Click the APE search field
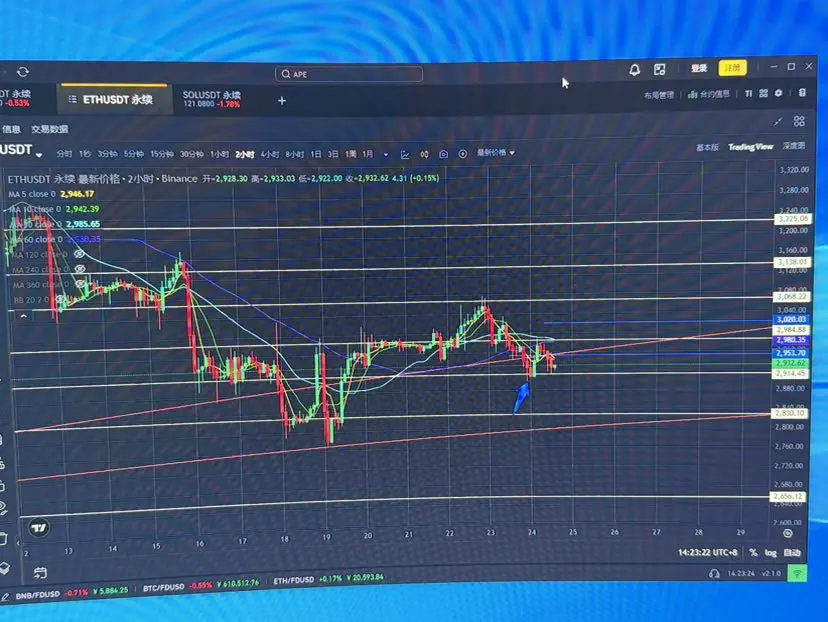Image resolution: width=828 pixels, height=622 pixels. (x=349, y=74)
